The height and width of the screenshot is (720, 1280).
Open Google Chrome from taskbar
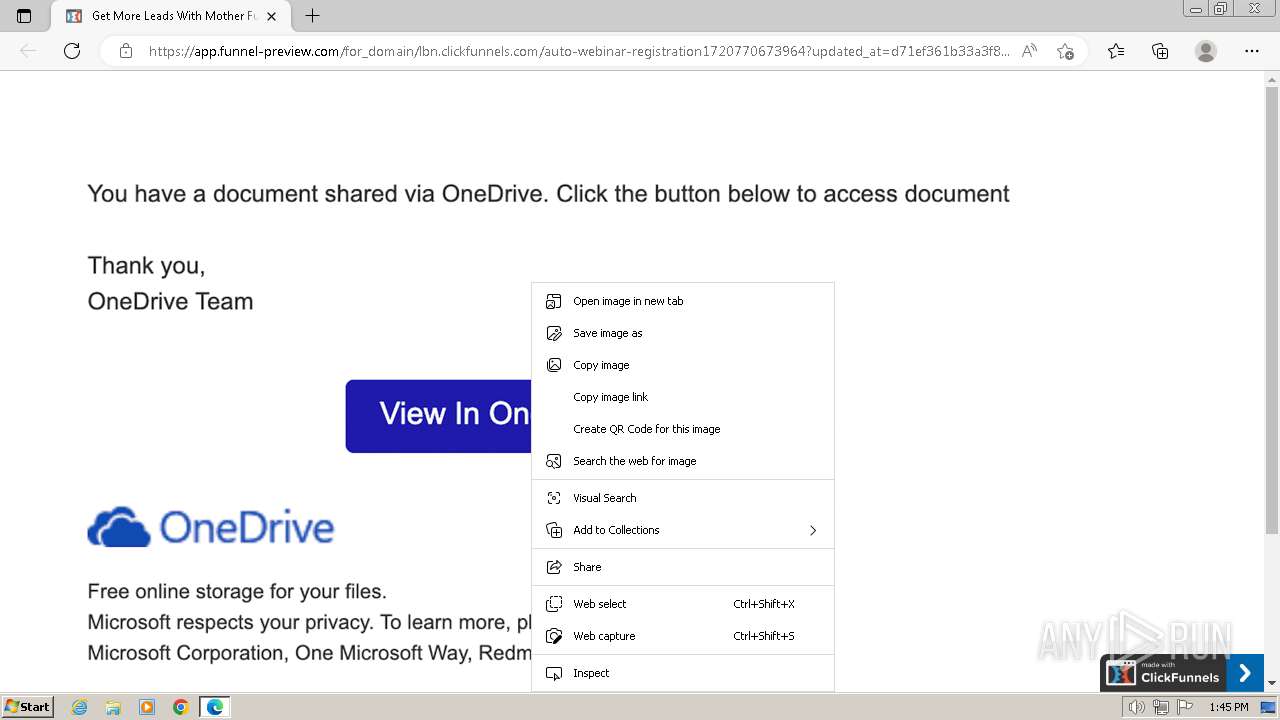(x=181, y=707)
